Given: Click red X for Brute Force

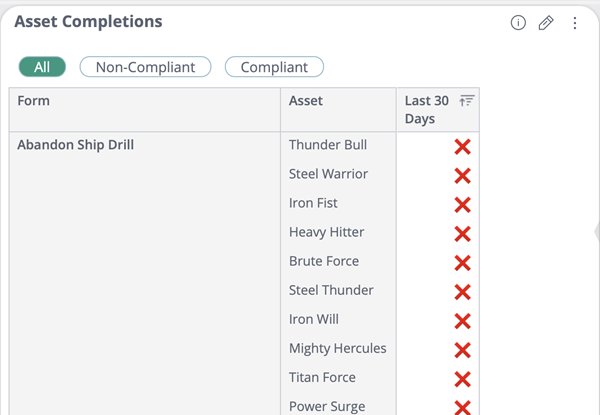Looking at the screenshot, I should [x=462, y=263].
